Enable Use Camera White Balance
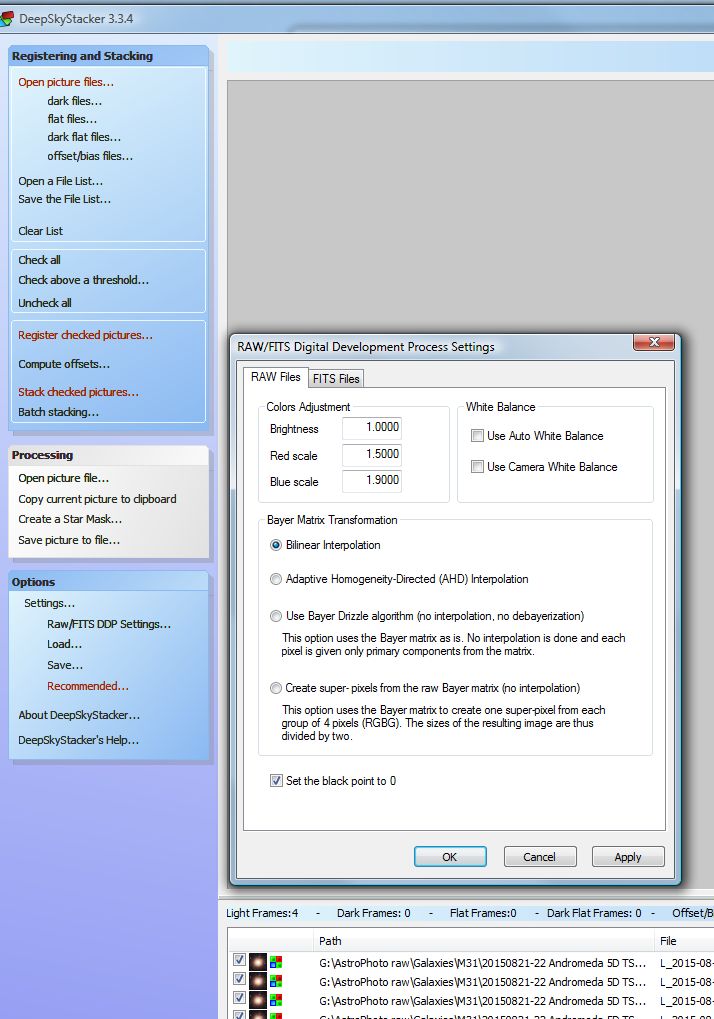Image resolution: width=714 pixels, height=1019 pixels. 478,467
